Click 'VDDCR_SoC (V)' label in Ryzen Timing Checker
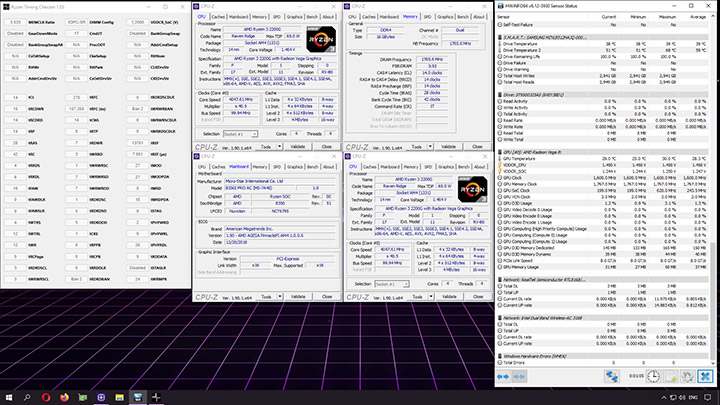Screen dimensions: 720x405 [x=164, y=22]
